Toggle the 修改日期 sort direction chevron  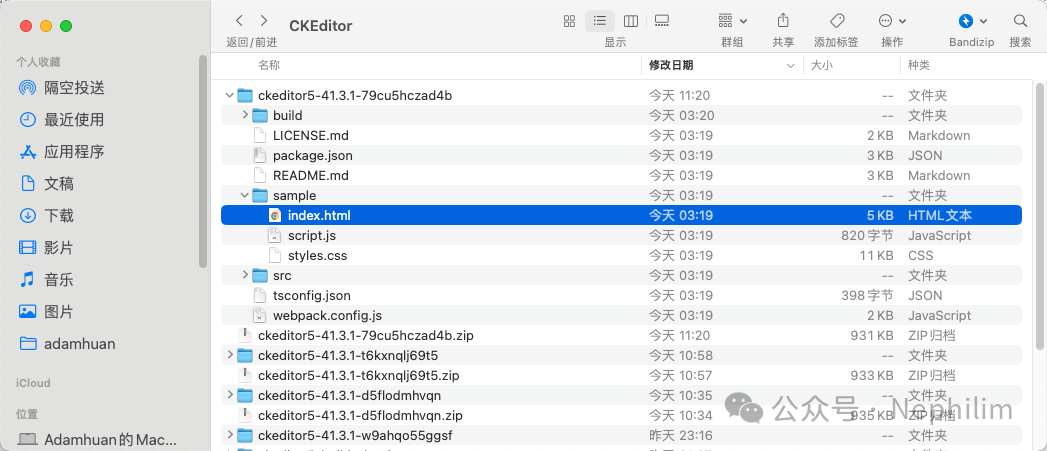(x=791, y=65)
